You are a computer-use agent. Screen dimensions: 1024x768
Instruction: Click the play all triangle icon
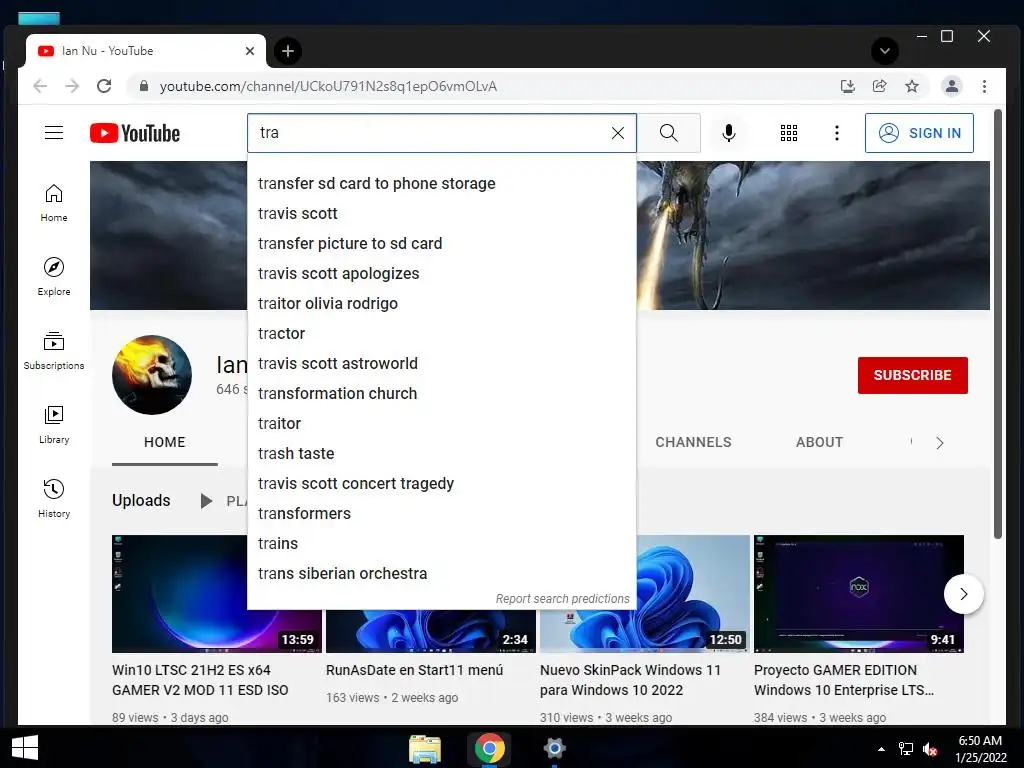pos(206,501)
